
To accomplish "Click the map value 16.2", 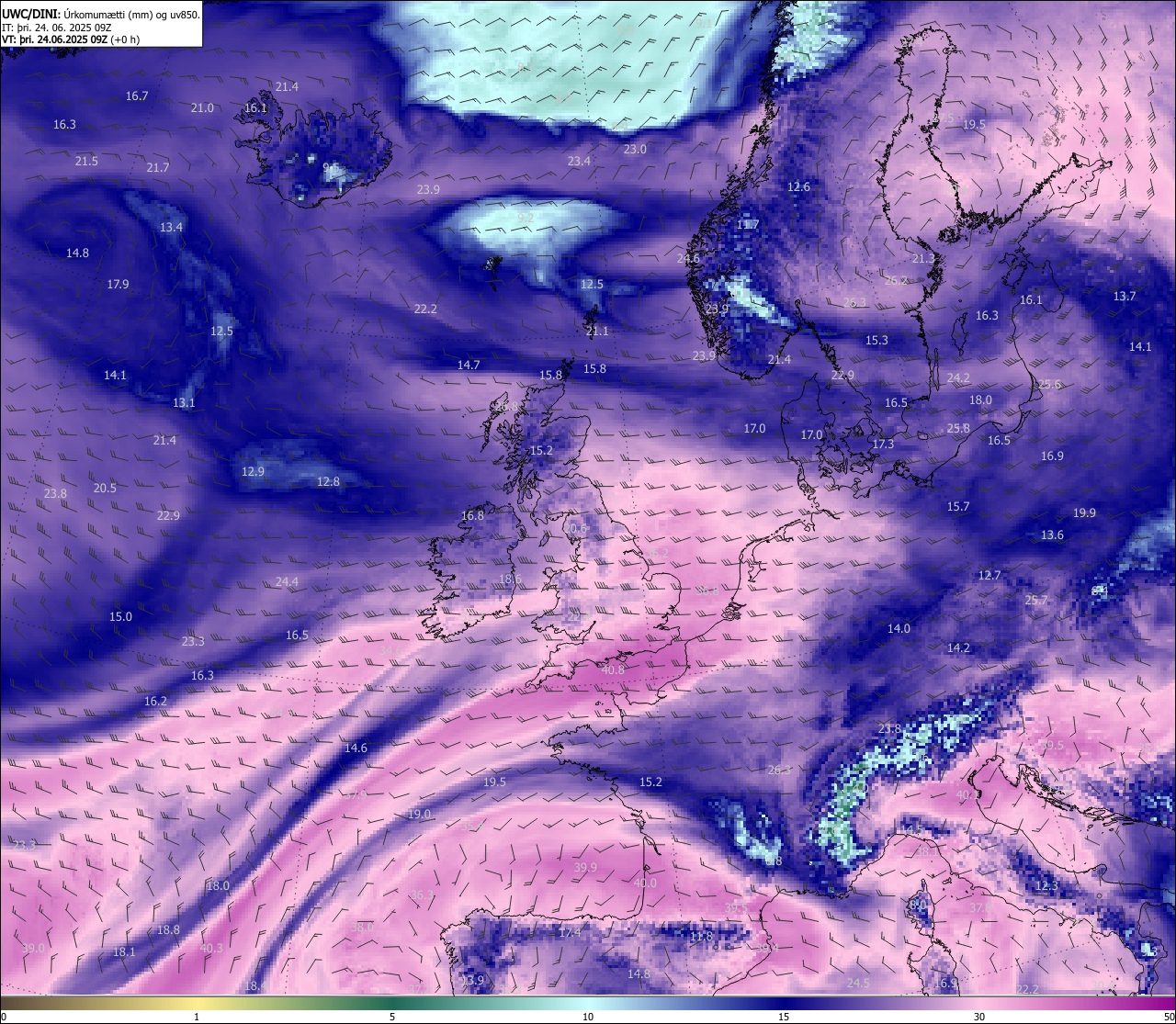I will 155,702.
